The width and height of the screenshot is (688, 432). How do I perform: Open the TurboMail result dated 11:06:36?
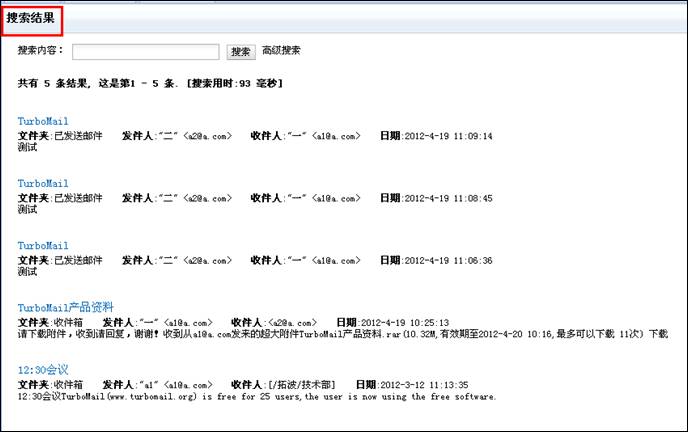coord(42,246)
